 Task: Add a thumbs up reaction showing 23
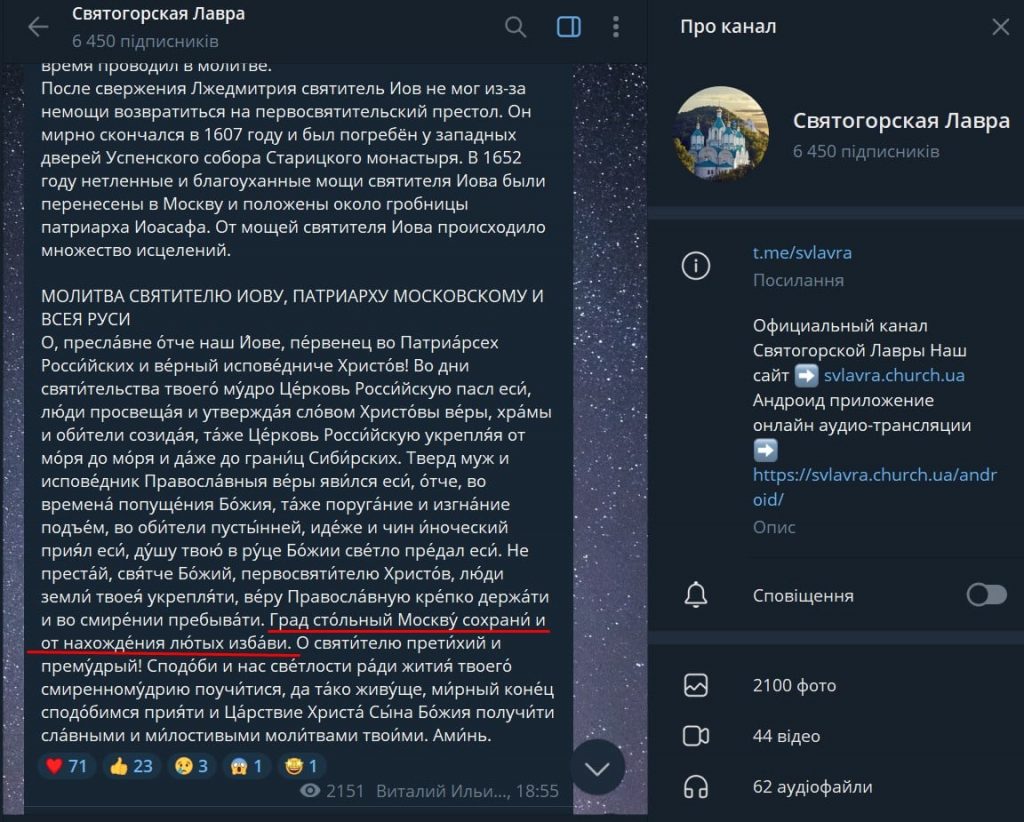coord(131,766)
